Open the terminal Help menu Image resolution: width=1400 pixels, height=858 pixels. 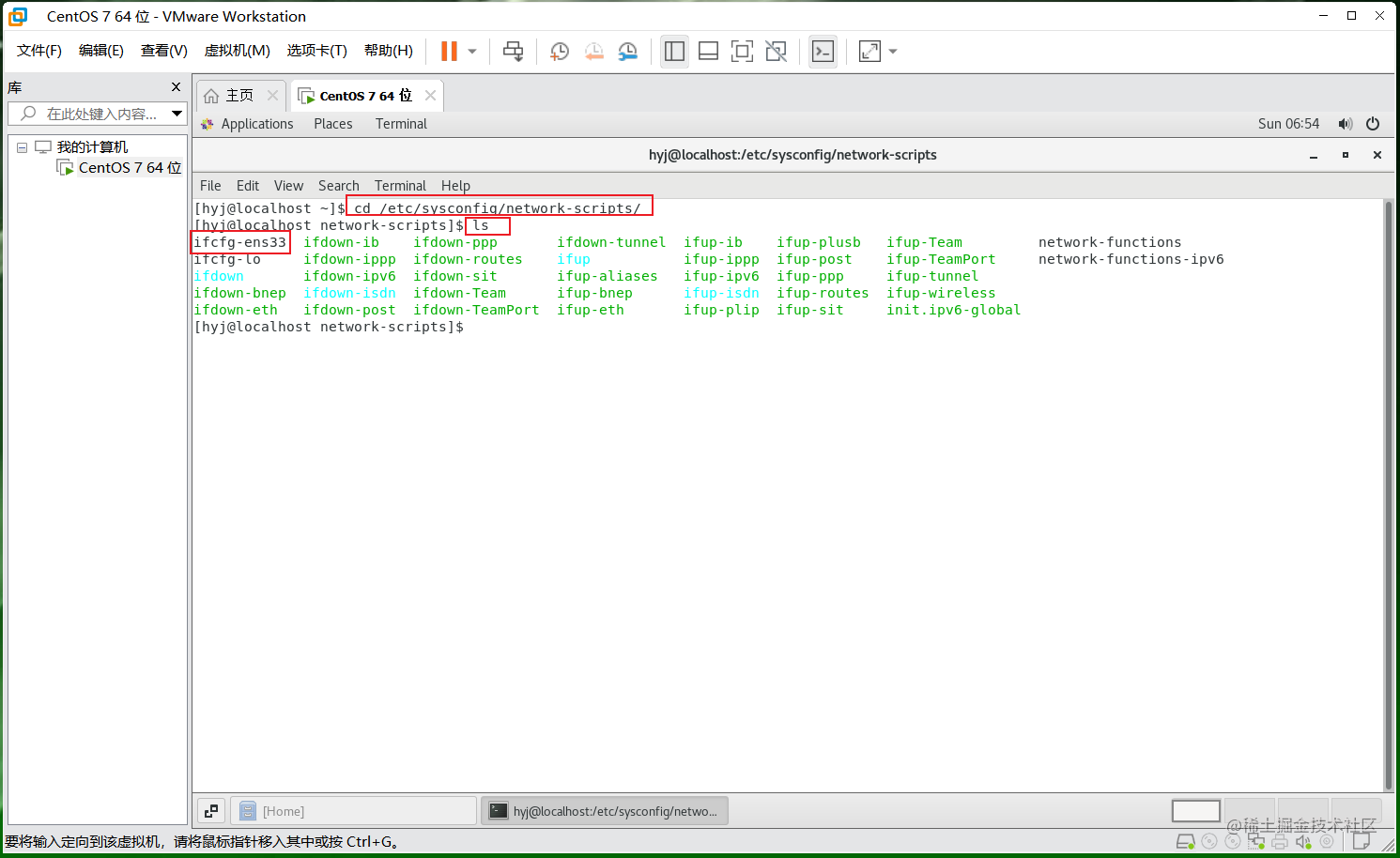point(455,186)
